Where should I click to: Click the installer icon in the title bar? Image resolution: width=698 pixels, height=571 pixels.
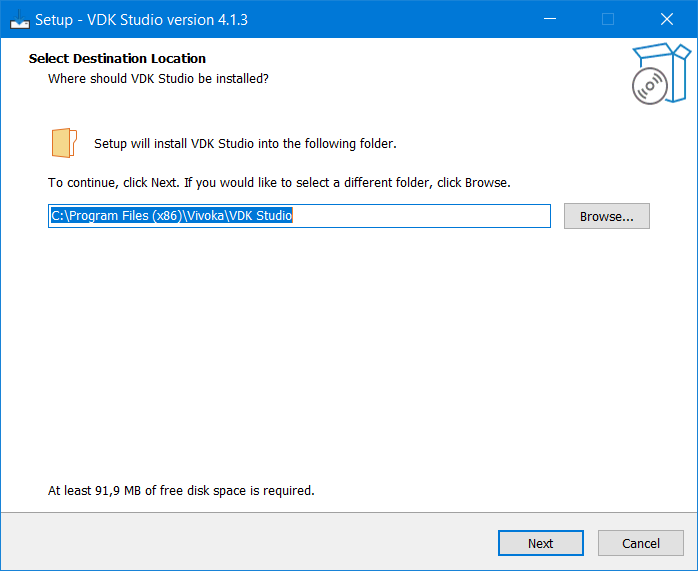(x=19, y=18)
